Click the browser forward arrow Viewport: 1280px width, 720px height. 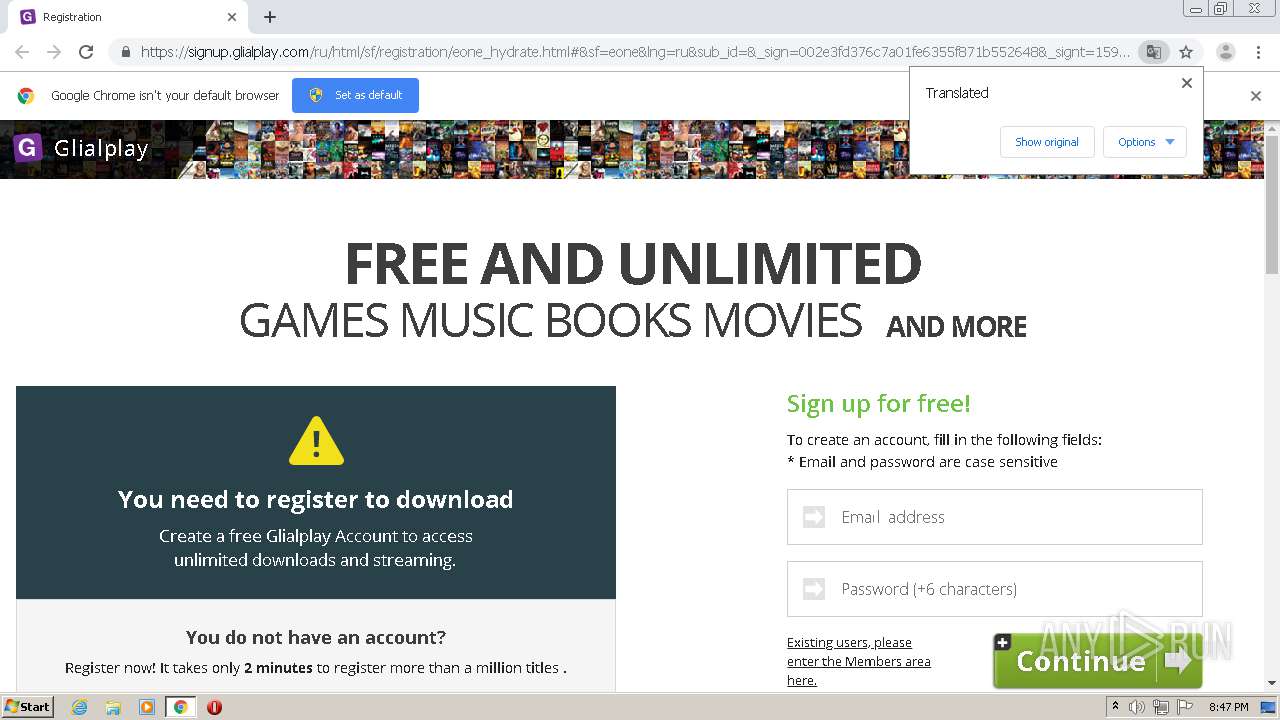(54, 52)
